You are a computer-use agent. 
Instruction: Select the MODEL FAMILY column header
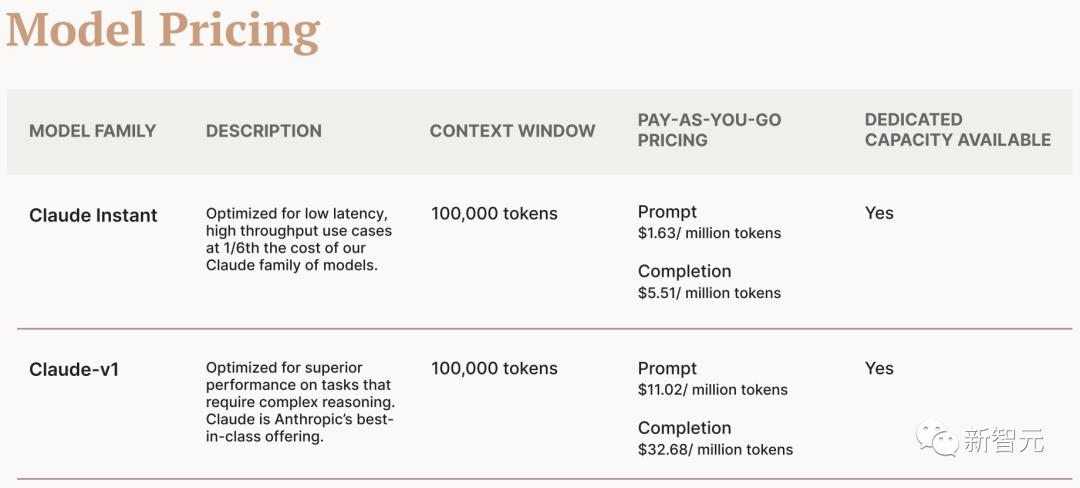pos(92,131)
